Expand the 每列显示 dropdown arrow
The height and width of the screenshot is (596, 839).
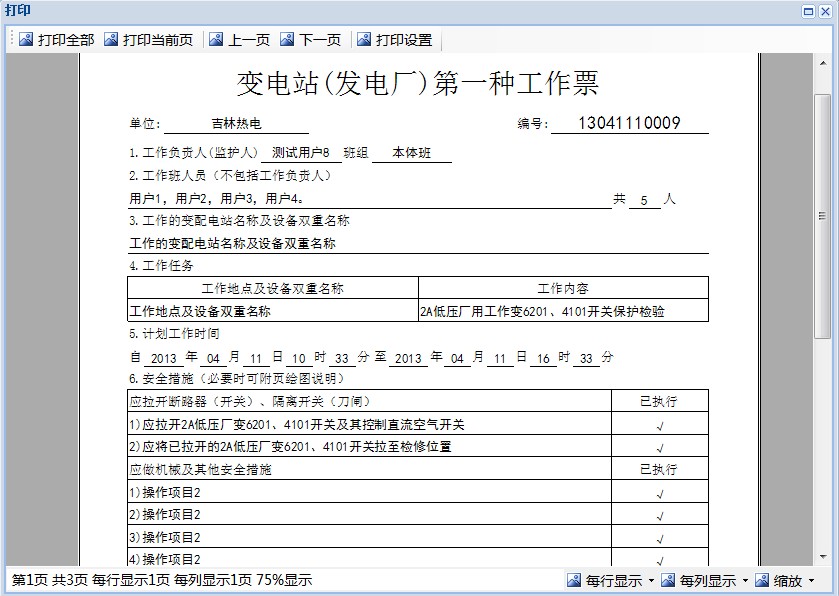745,581
